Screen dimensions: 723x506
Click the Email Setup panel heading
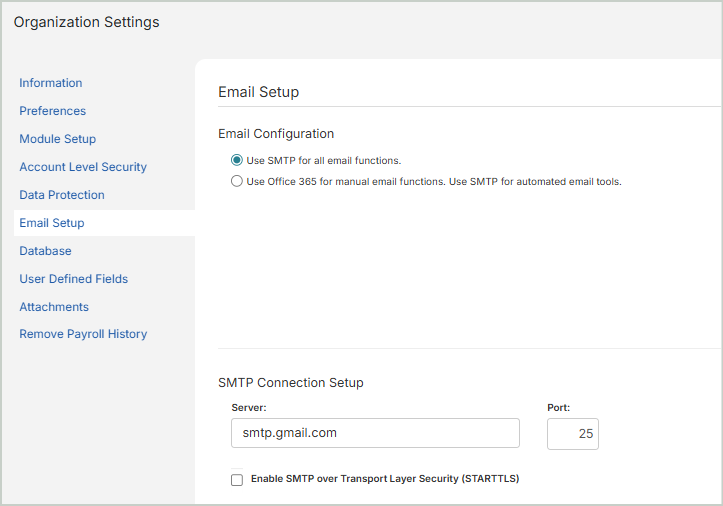[x=258, y=92]
